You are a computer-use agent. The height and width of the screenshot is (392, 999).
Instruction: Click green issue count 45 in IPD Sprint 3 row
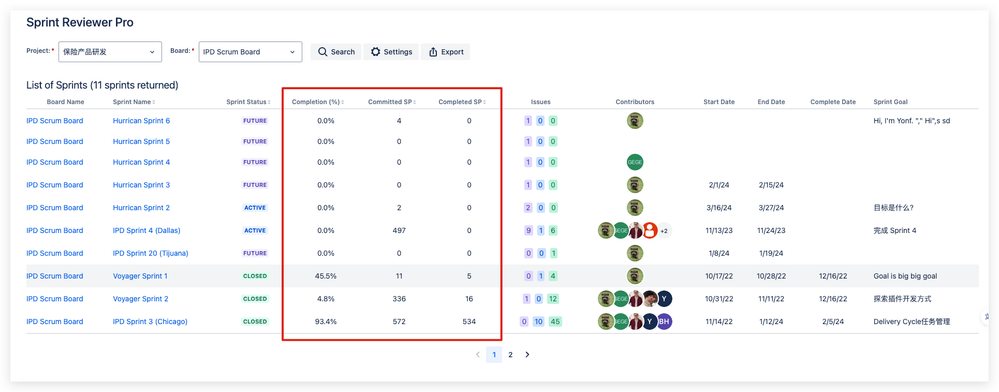click(556, 322)
